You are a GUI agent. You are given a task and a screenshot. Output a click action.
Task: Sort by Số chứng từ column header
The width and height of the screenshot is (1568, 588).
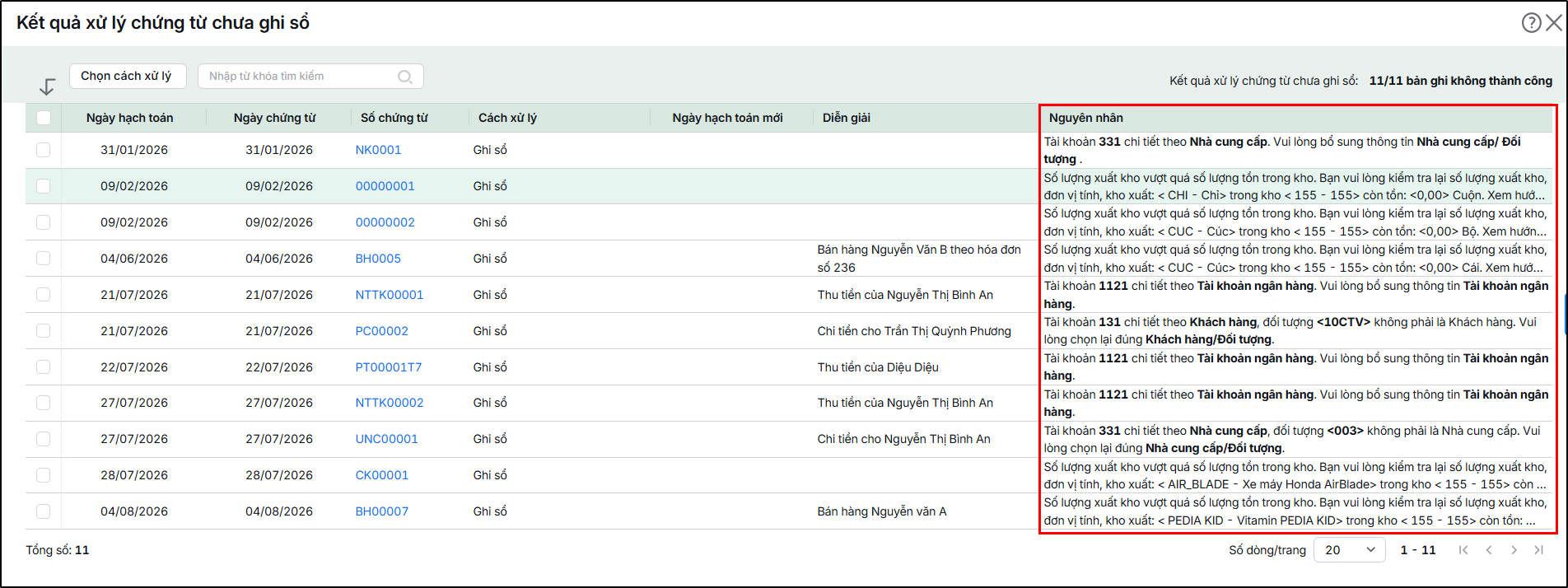coord(394,118)
